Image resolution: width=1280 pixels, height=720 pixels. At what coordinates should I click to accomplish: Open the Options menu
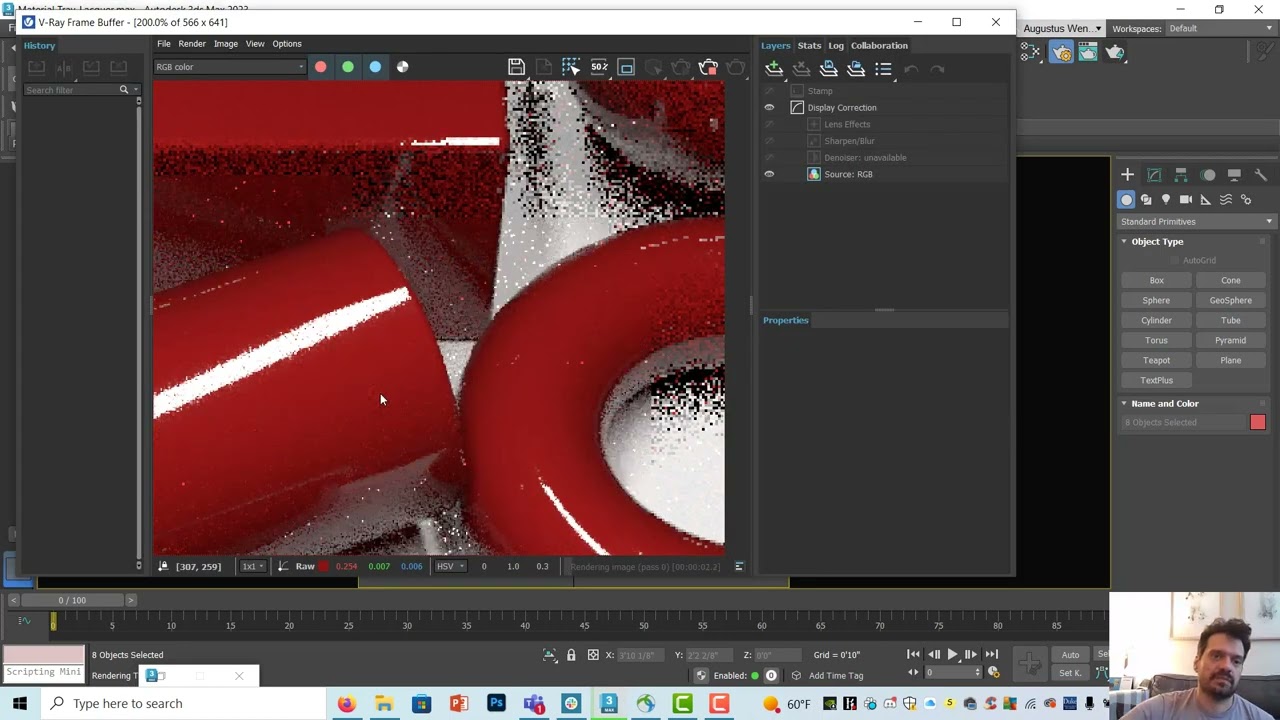[x=287, y=44]
